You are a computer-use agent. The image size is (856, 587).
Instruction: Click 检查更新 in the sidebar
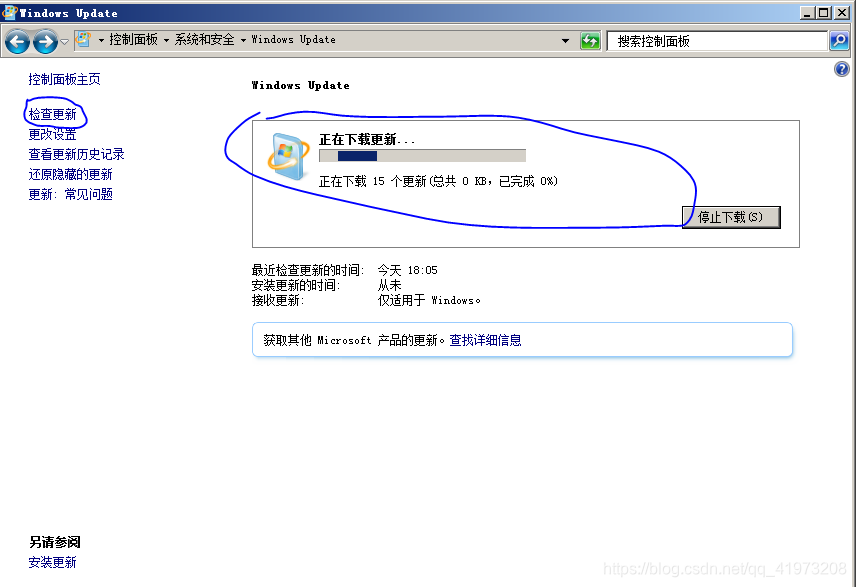pos(52,114)
